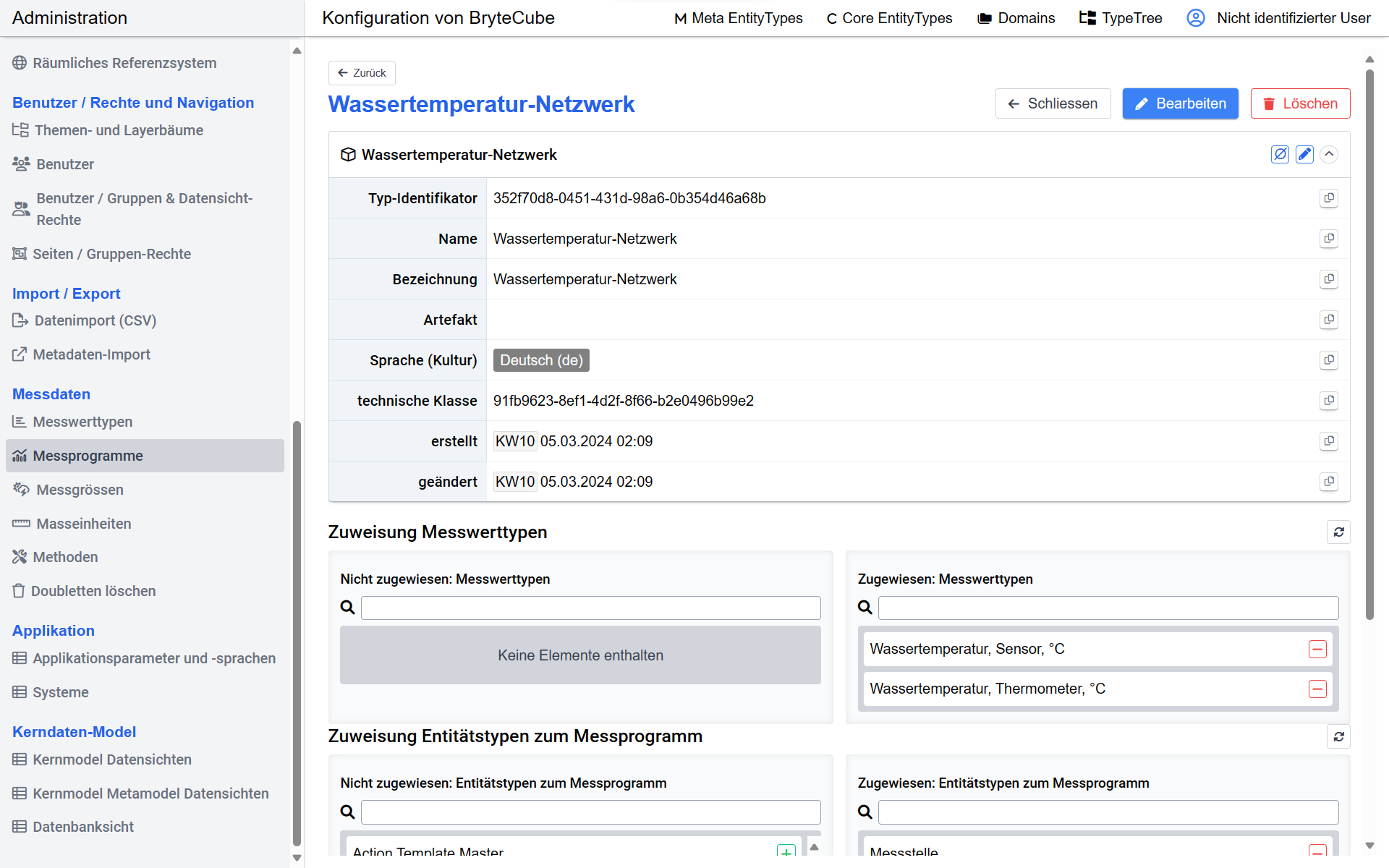Viewport: 1389px width, 868px height.
Task: Open the TypeTree menu item
Action: [1121, 18]
